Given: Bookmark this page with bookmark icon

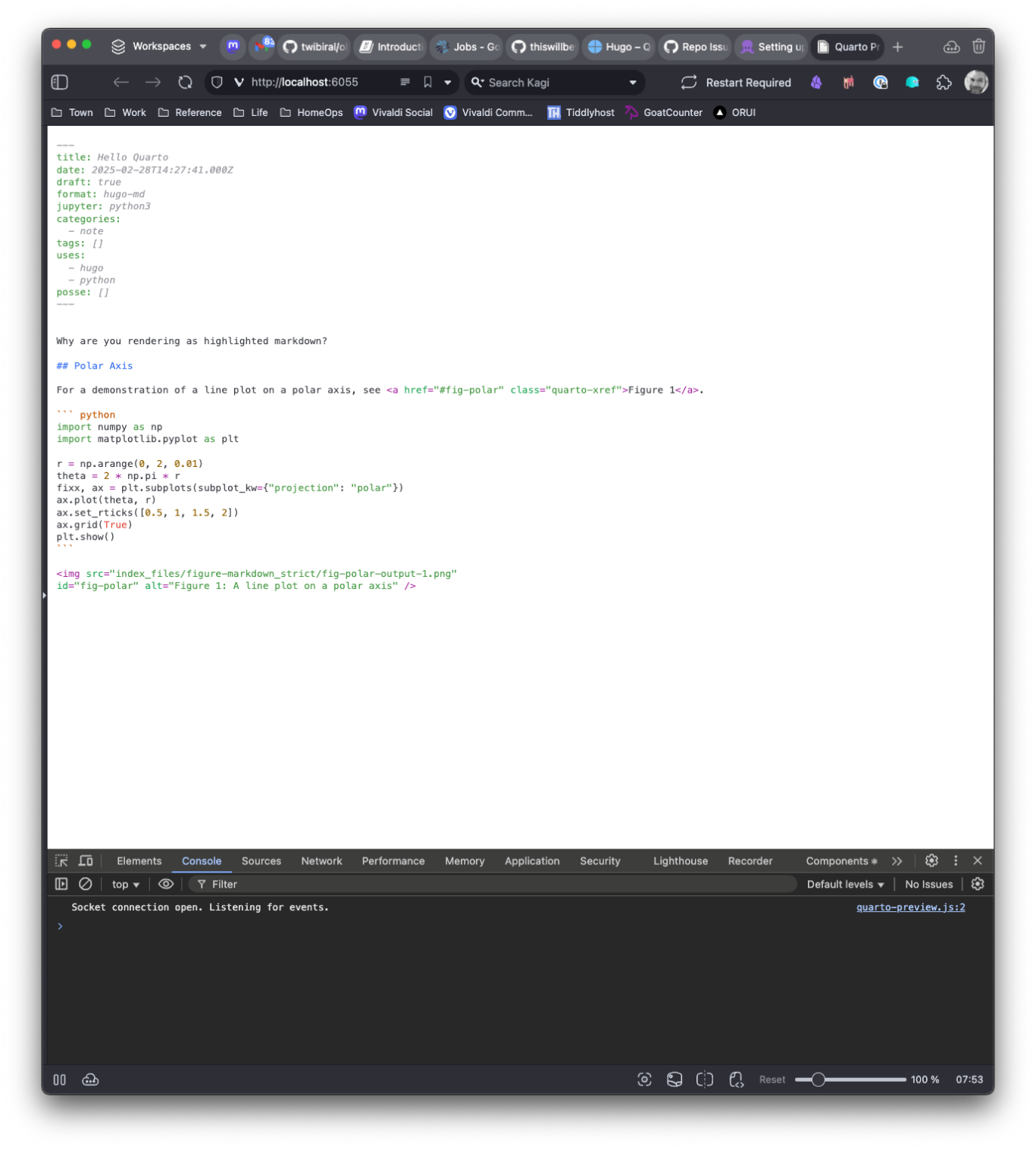Looking at the screenshot, I should [x=427, y=82].
